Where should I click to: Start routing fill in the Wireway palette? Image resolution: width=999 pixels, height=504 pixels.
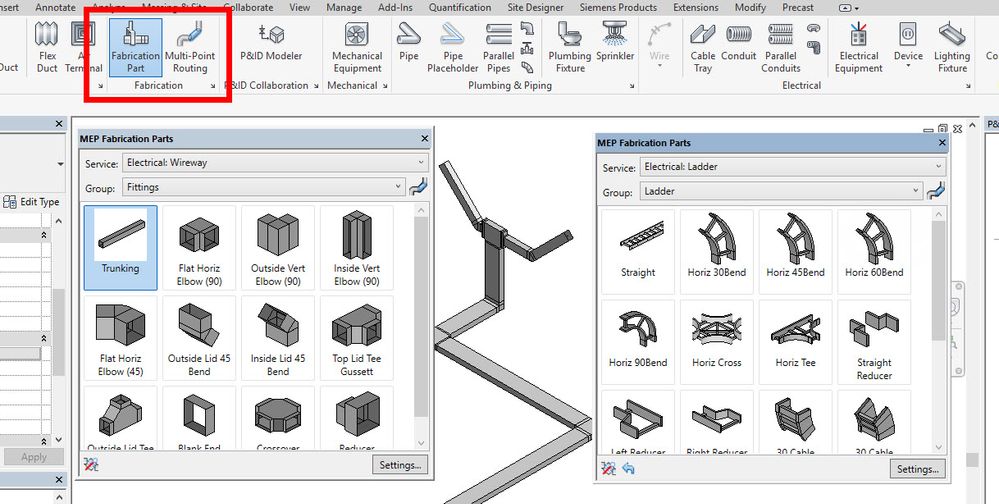[x=418, y=187]
